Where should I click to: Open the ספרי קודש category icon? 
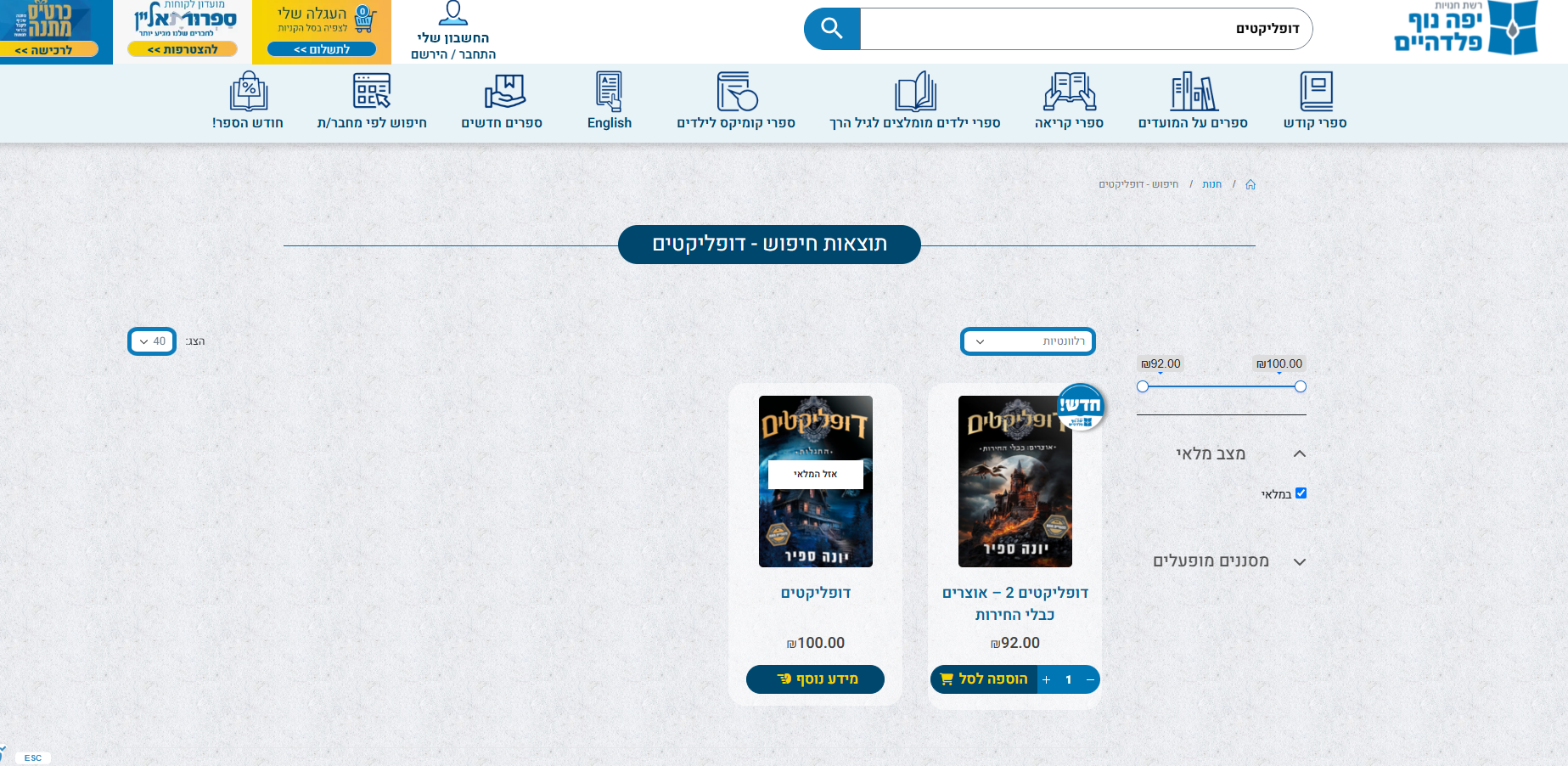click(1316, 92)
